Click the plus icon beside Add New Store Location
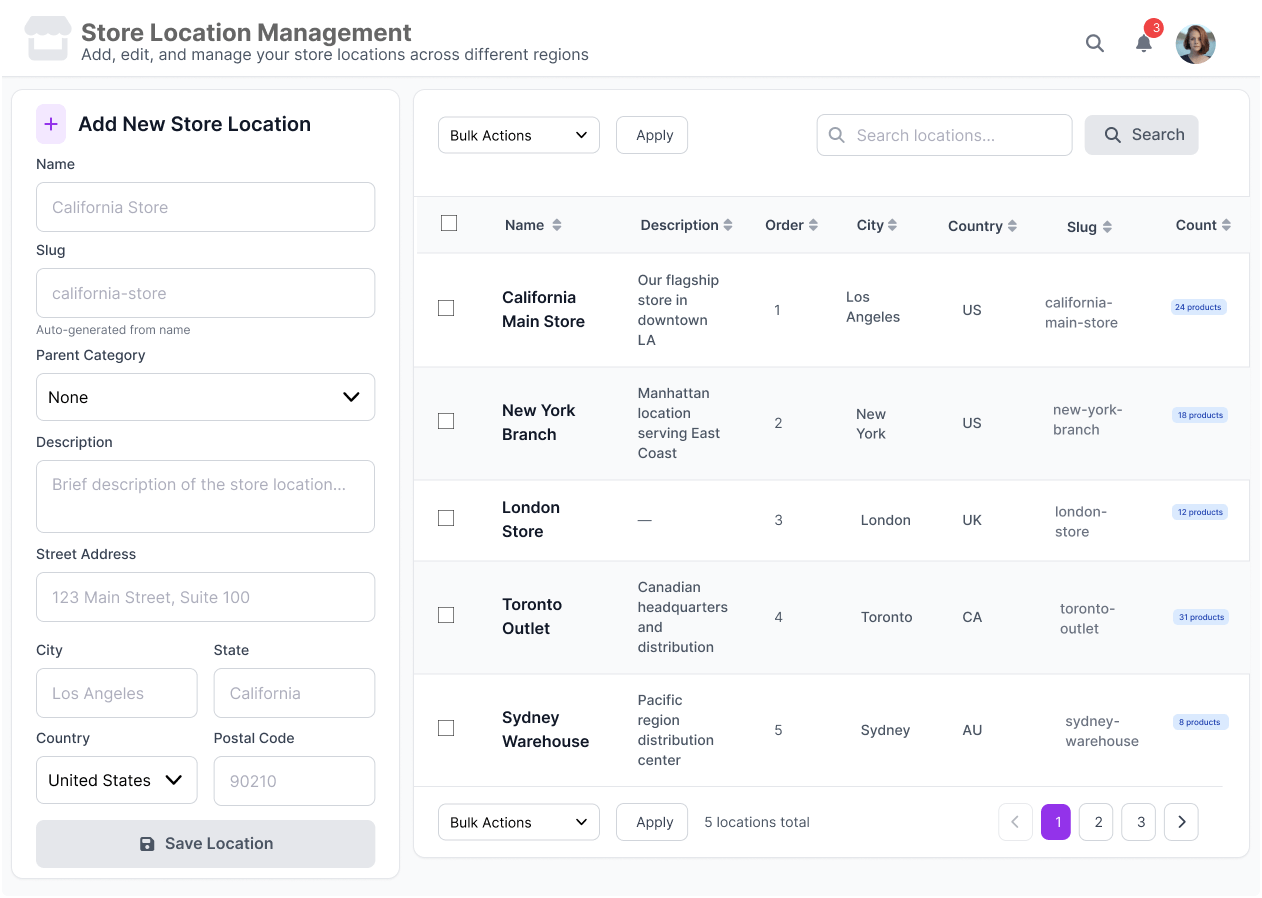1262x898 pixels. click(x=50, y=123)
